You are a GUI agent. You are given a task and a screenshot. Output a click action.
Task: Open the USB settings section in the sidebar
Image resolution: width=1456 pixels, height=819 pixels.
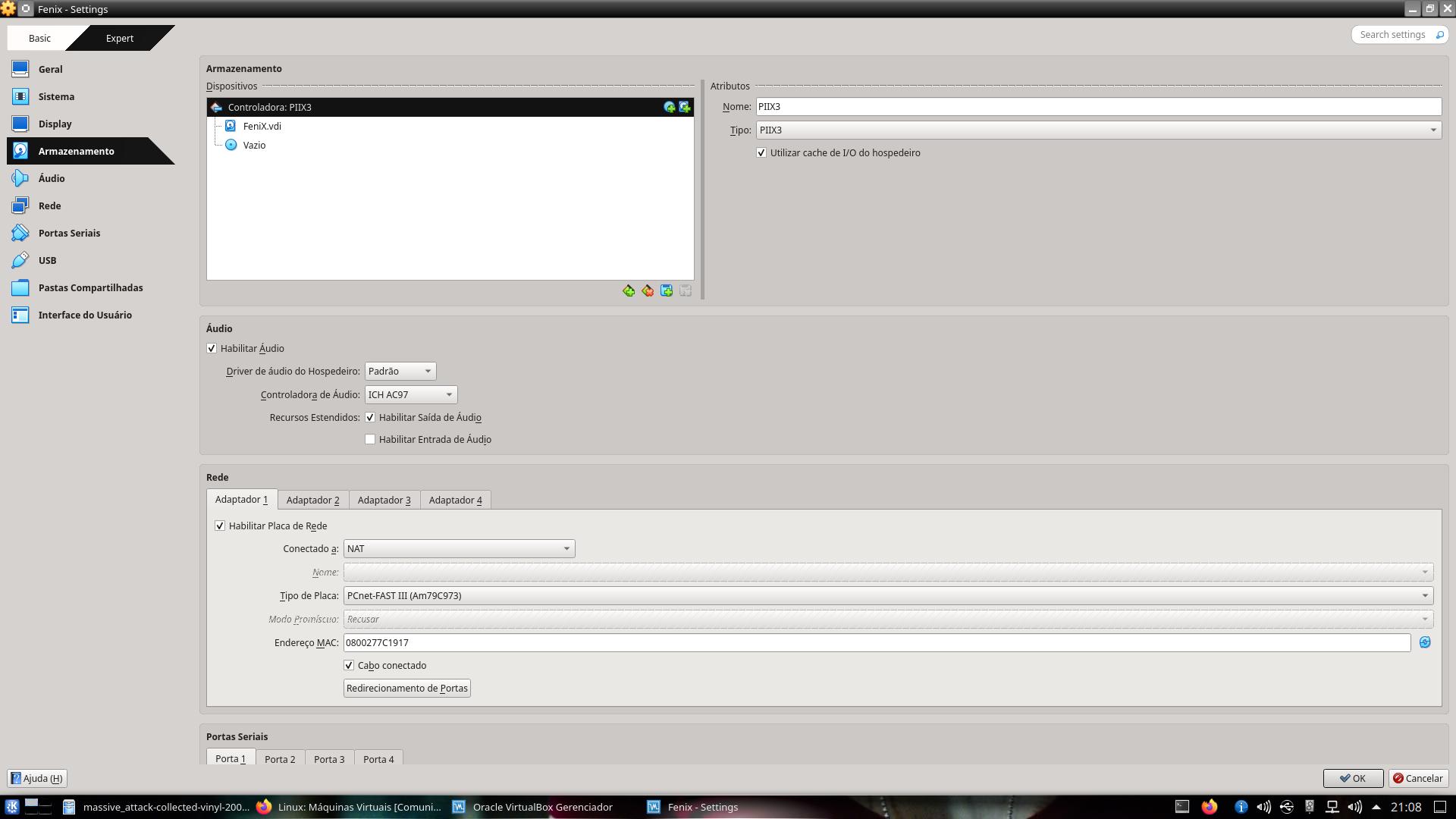click(x=47, y=260)
